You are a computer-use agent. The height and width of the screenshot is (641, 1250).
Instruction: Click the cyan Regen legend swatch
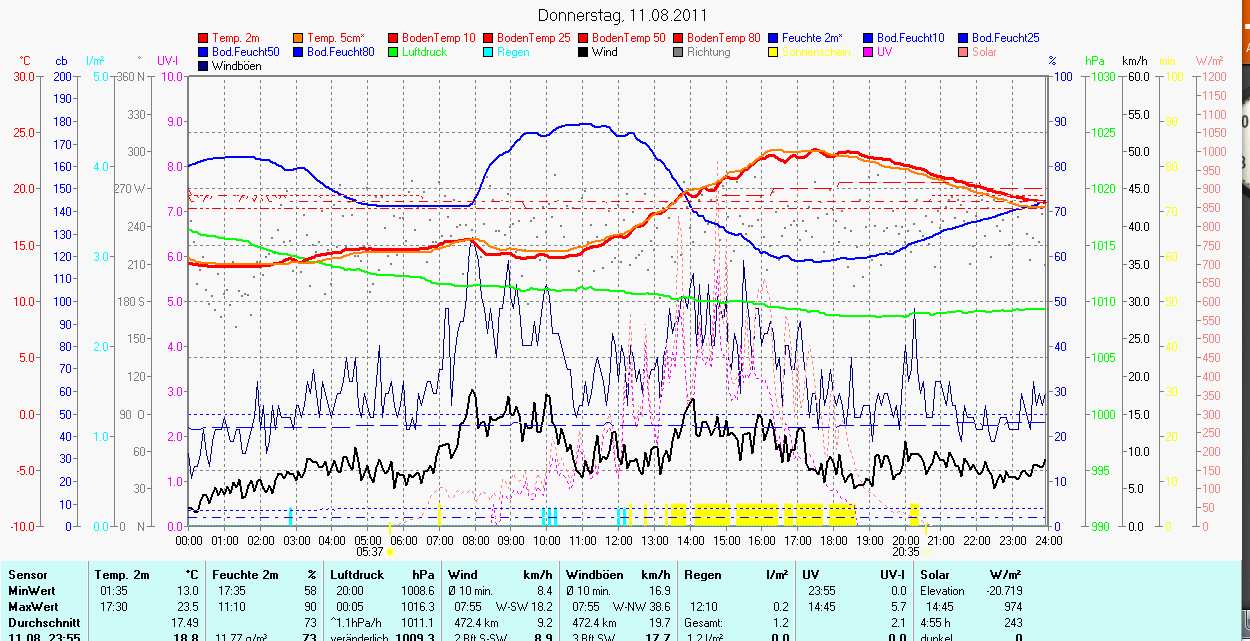click(x=488, y=51)
